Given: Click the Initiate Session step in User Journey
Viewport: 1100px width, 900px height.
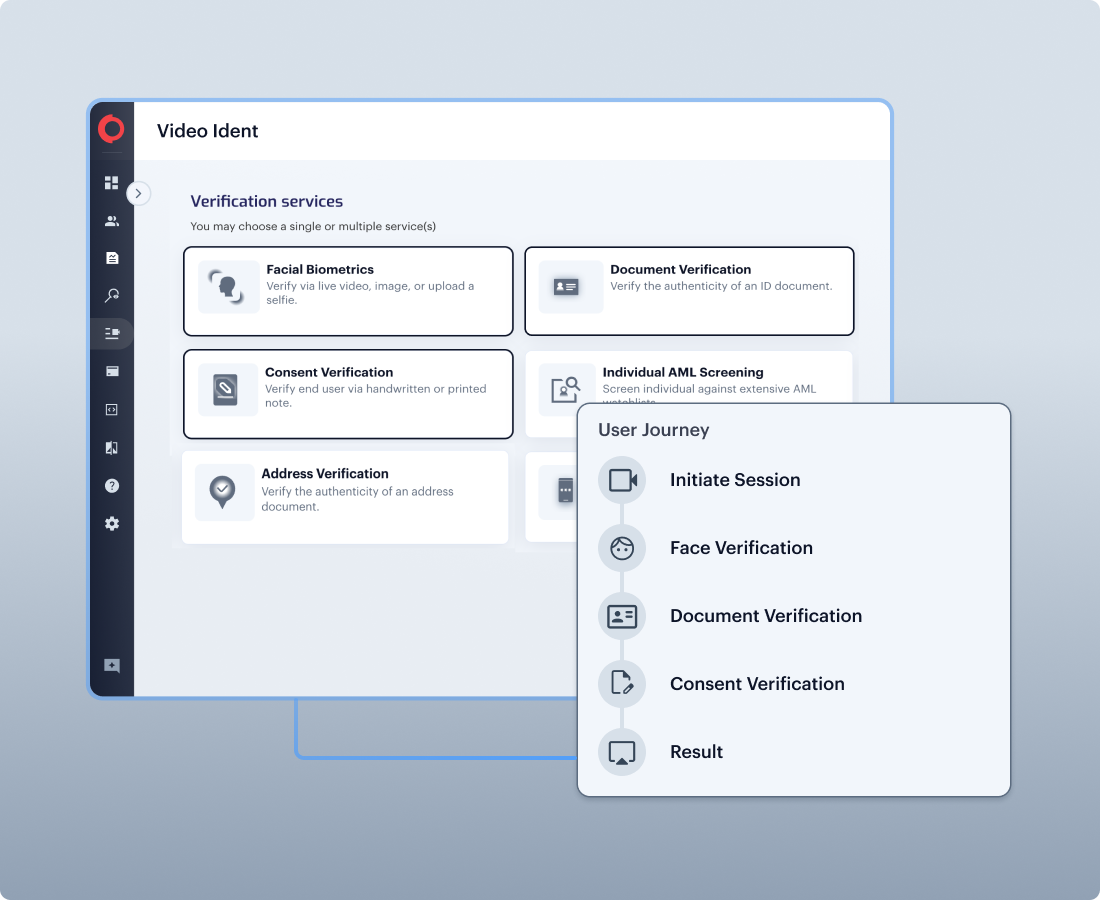Looking at the screenshot, I should (x=735, y=480).
